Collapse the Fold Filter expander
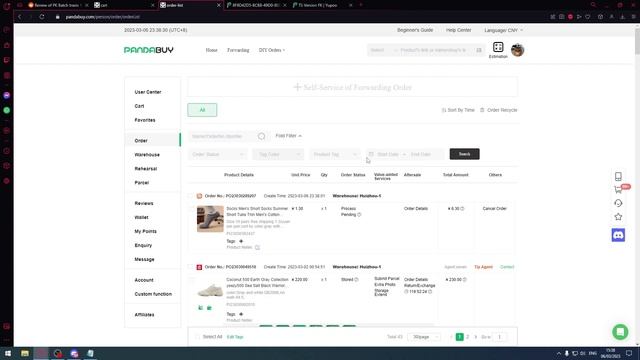The image size is (640, 360). (289, 136)
